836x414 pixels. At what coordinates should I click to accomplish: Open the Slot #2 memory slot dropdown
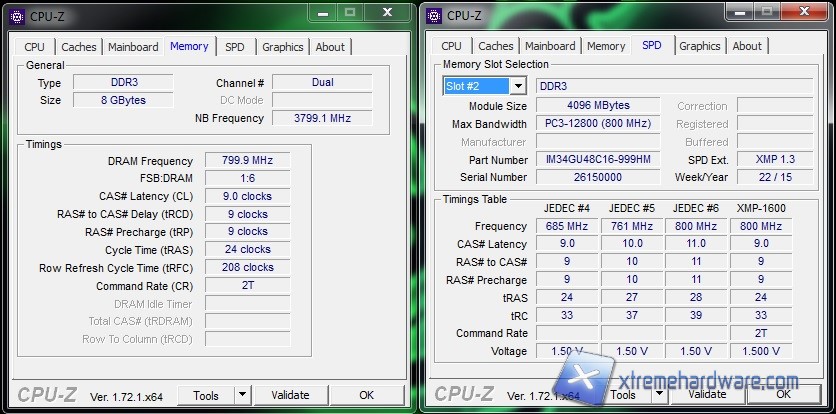(518, 87)
